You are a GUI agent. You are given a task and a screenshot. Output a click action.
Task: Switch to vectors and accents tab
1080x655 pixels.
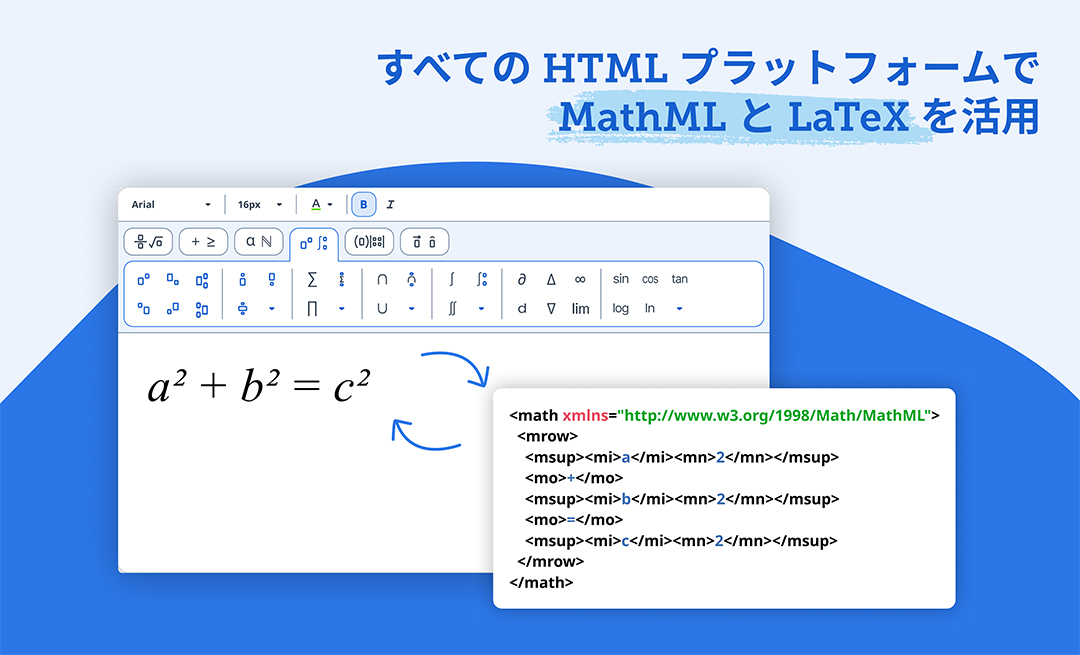click(x=424, y=242)
